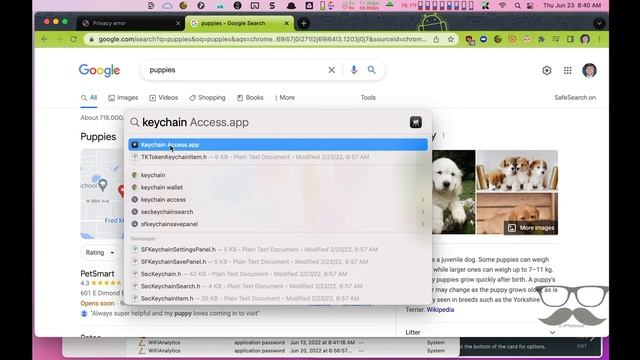
Task: Click the Spotlight search field text
Action: point(195,122)
